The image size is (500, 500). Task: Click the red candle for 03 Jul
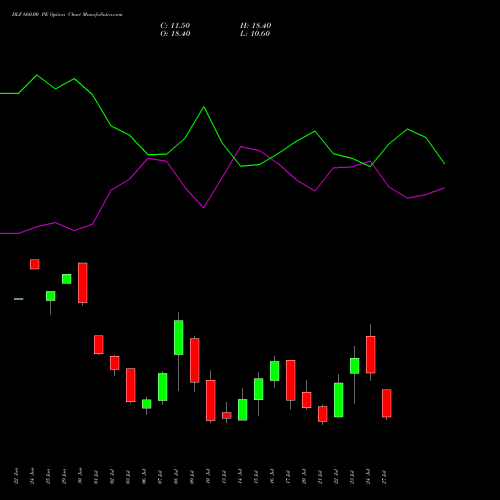(131, 385)
